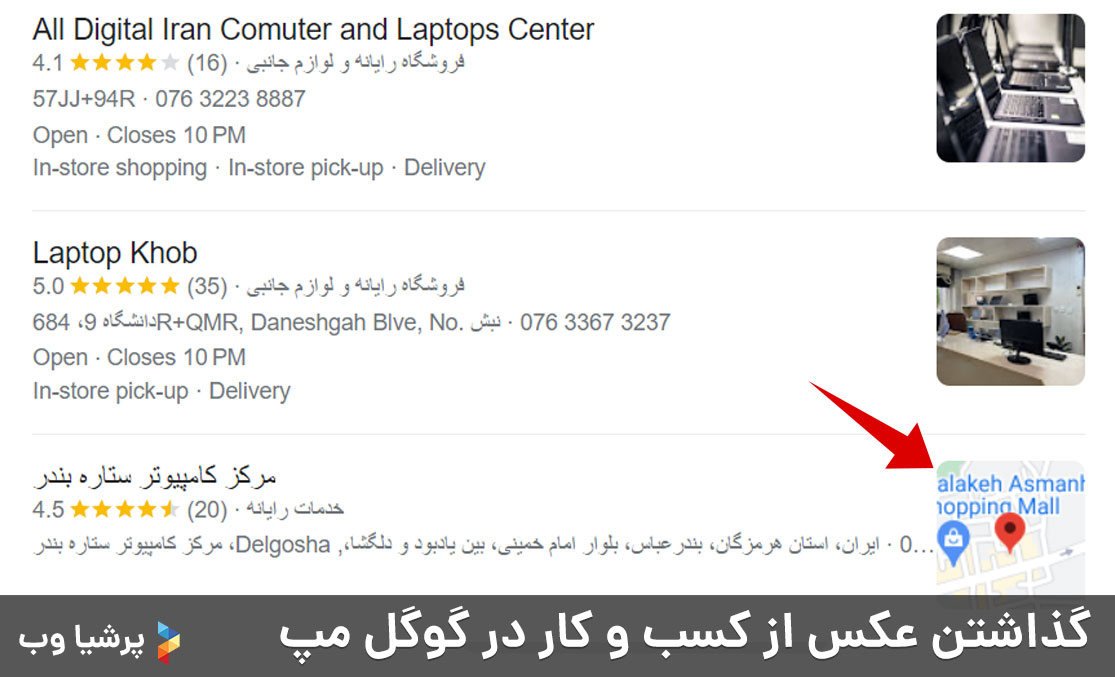Call the phone number 076 3367 3237
Screen dimensions: 1115x677
(595, 323)
